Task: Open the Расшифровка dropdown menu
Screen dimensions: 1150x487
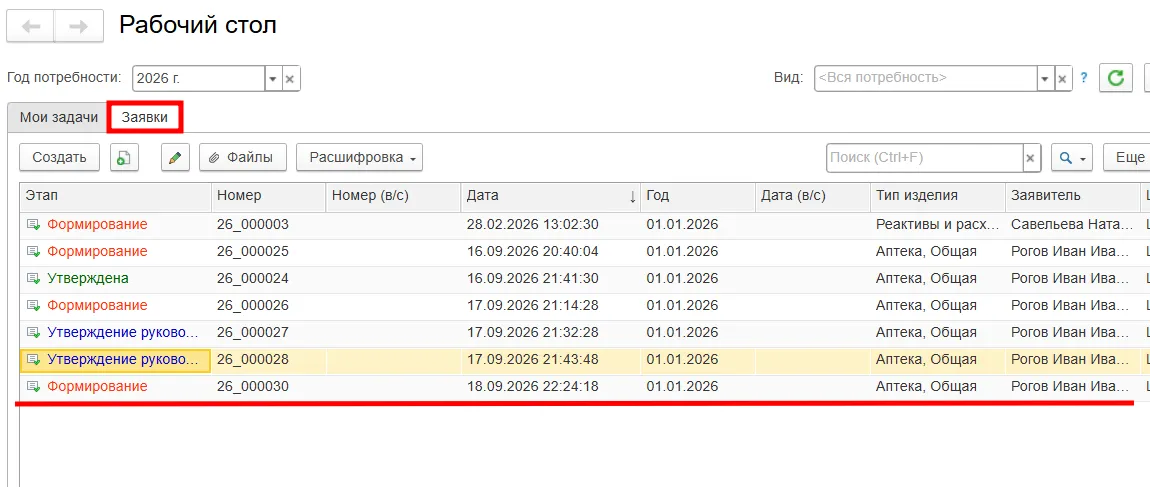Action: tap(359, 157)
